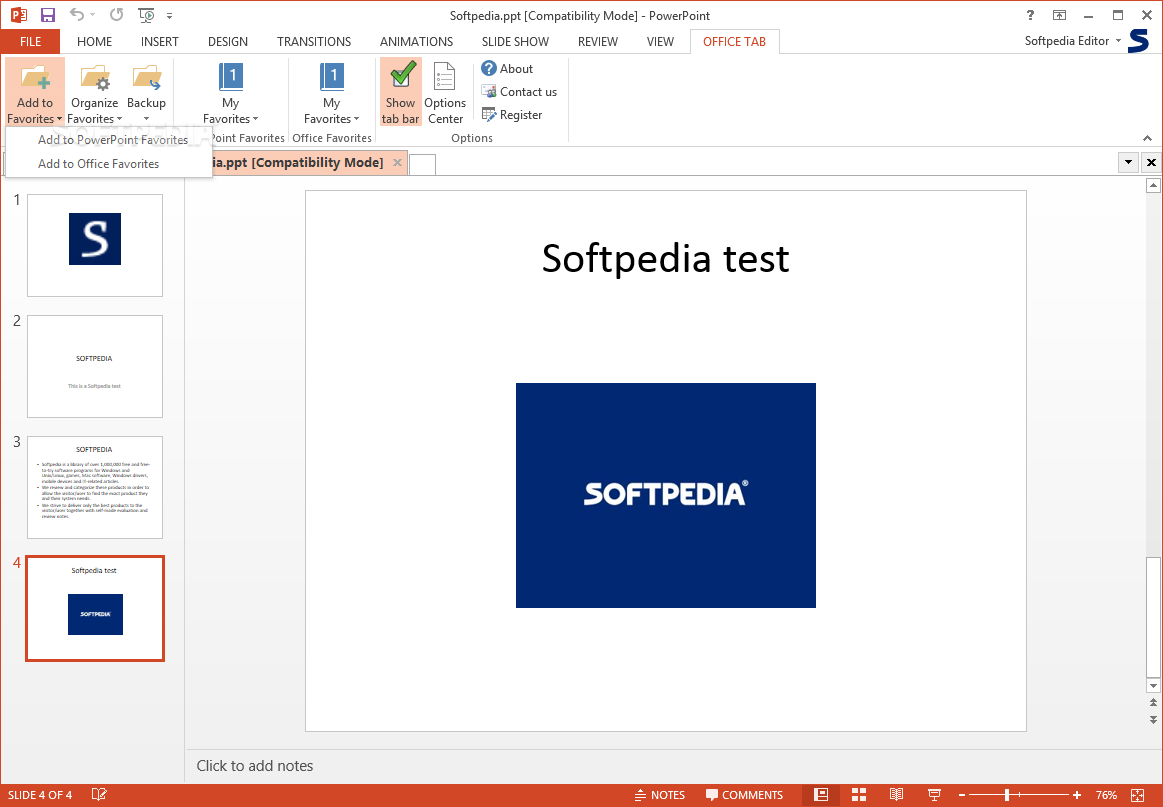Open the Softpedia Editor account dropdown
Image resolution: width=1163 pixels, height=807 pixels.
coord(1073,41)
